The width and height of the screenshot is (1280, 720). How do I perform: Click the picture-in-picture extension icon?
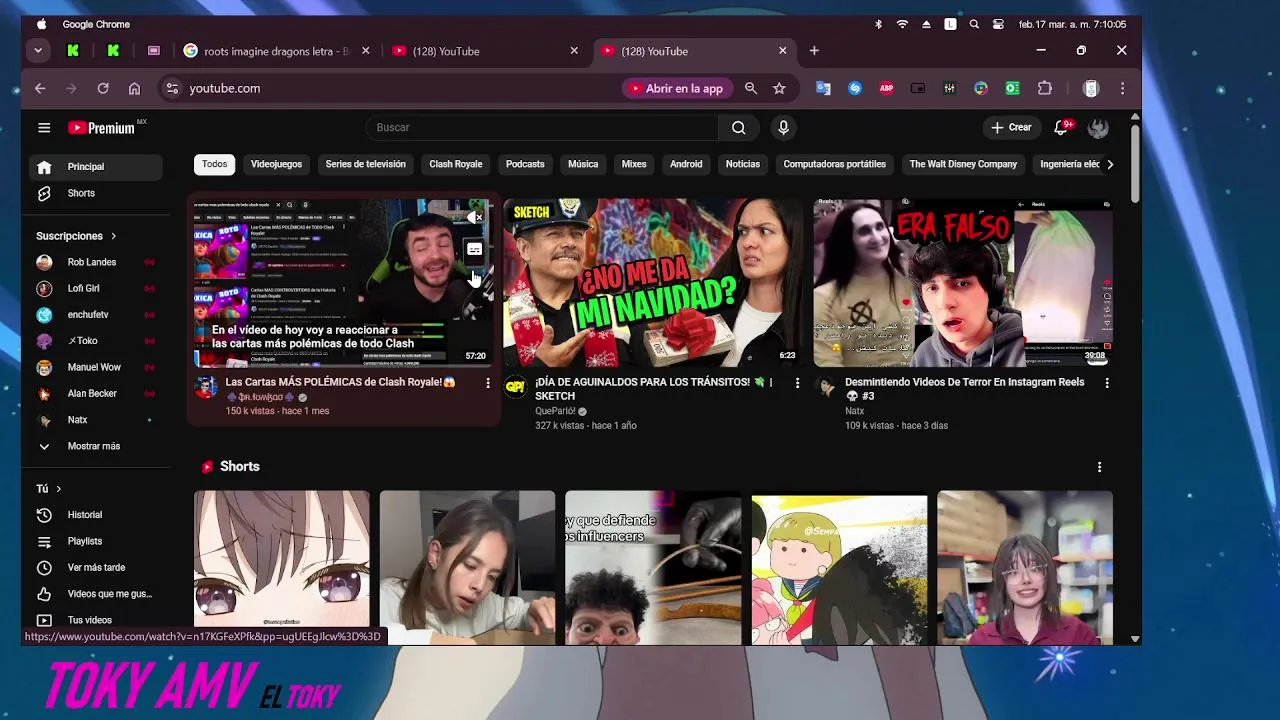click(x=917, y=88)
